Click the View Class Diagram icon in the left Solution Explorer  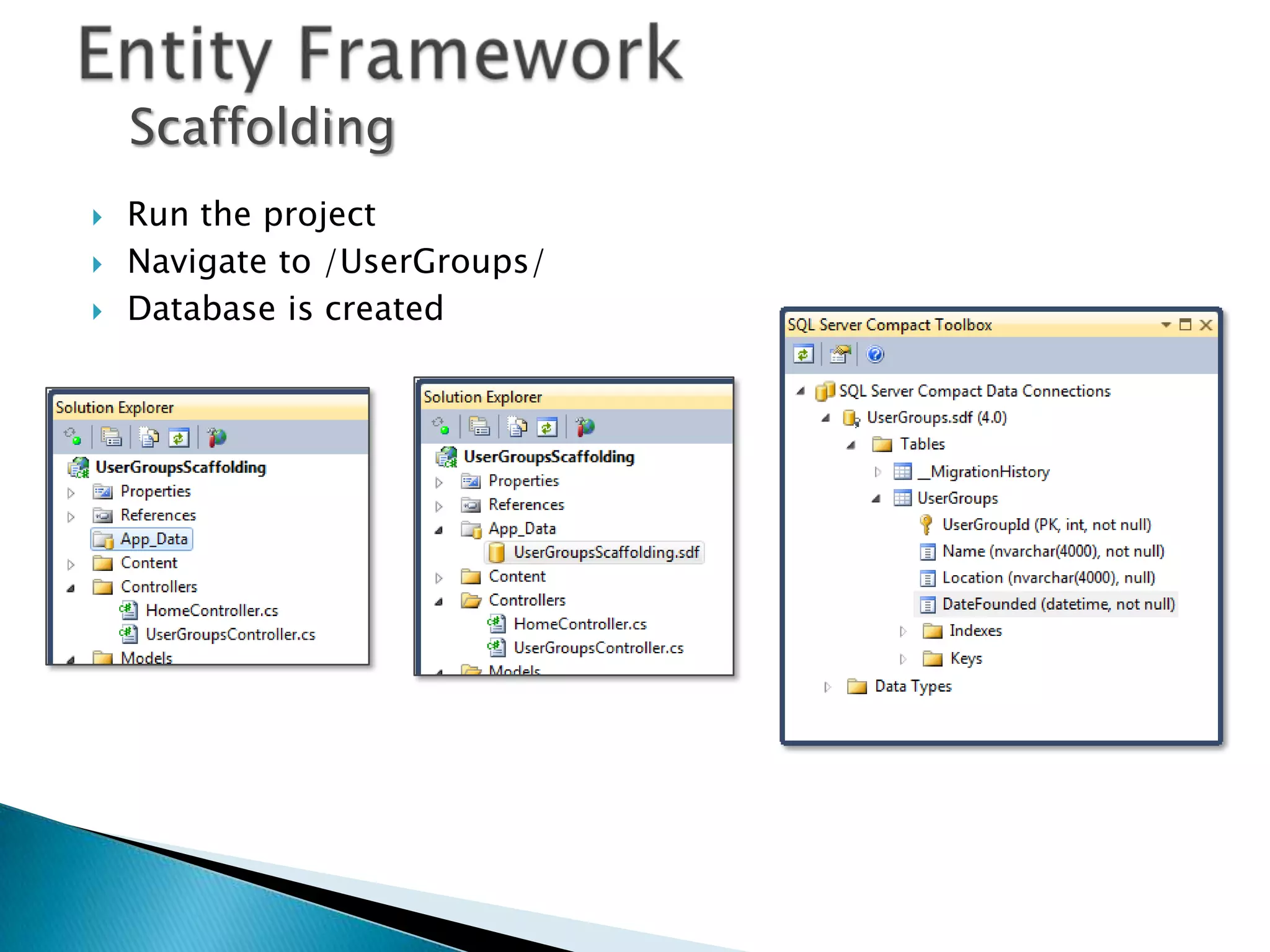click(217, 438)
